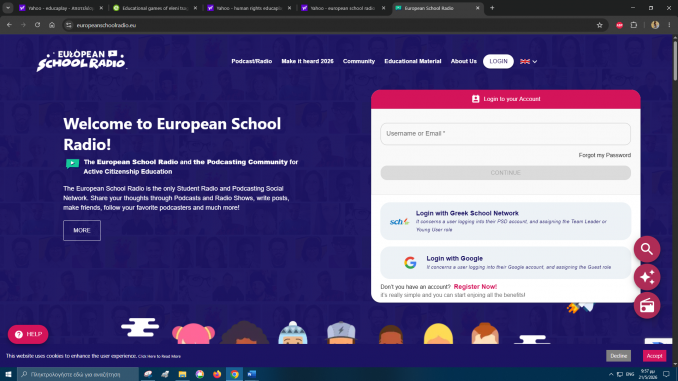Open the radio player floating button
This screenshot has width=678, height=381.
[x=647, y=306]
